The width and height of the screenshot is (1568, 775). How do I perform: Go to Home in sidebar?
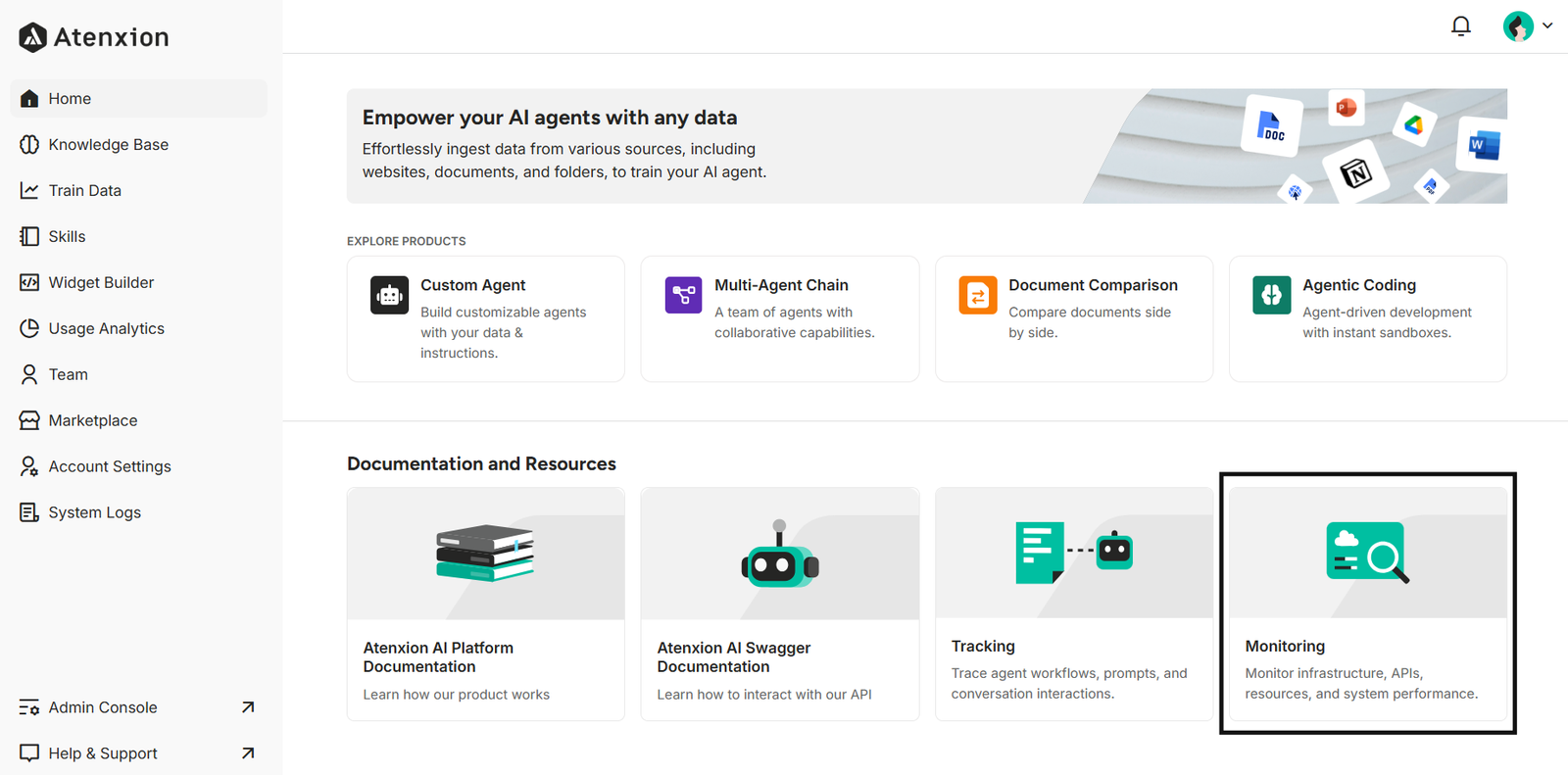coord(138,98)
